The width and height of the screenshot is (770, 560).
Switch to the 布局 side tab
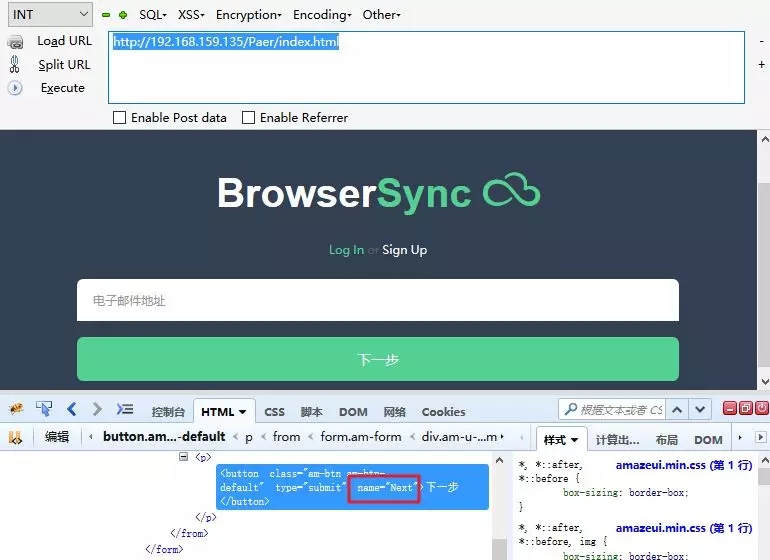click(x=666, y=440)
